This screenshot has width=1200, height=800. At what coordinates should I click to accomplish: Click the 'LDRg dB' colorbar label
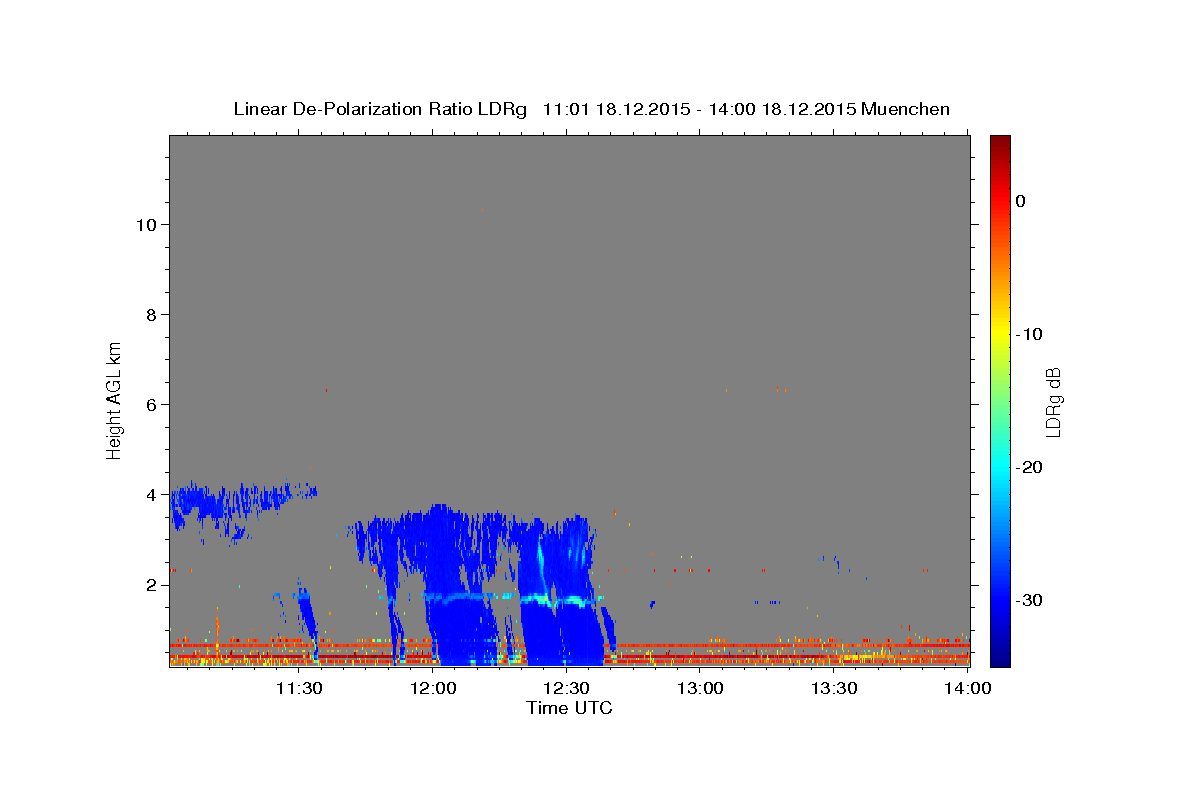[1052, 401]
